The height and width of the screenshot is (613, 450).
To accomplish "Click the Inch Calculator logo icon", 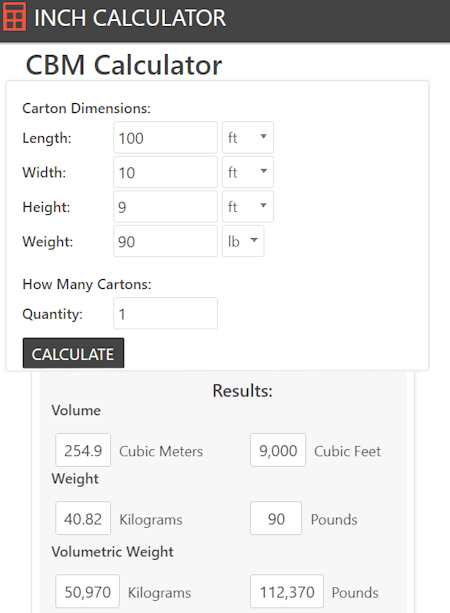I will tap(14, 16).
